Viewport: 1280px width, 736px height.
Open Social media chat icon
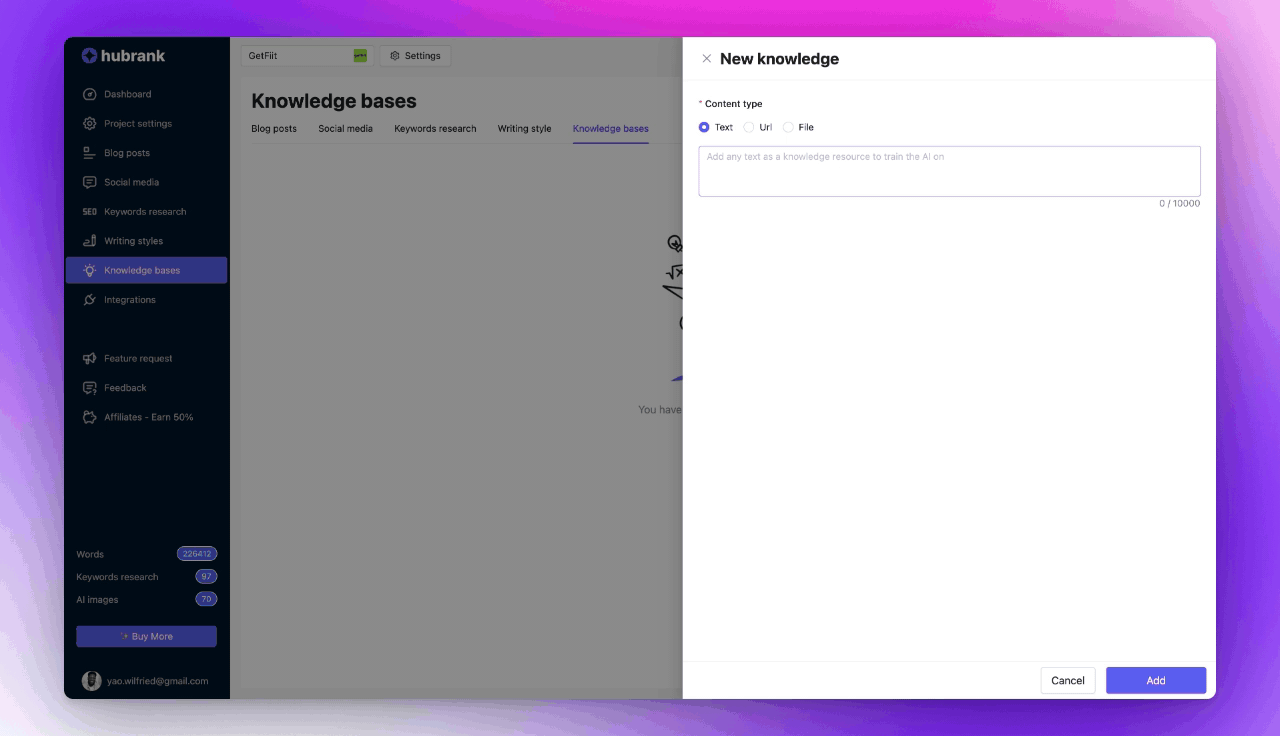(x=90, y=182)
